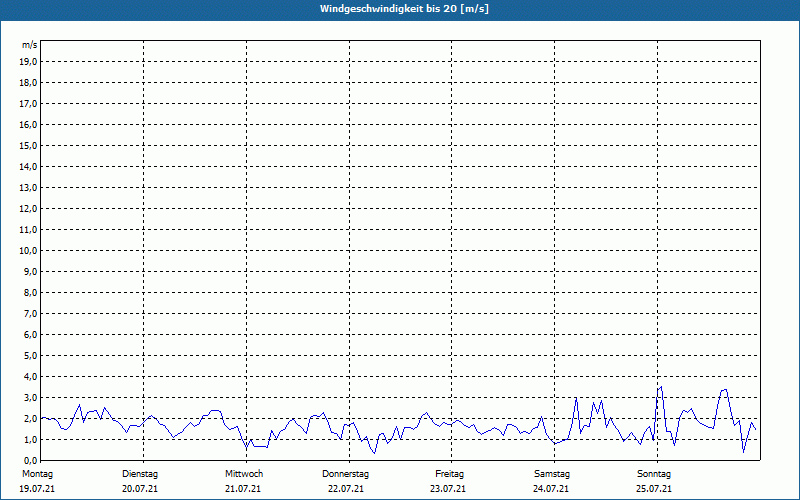
Task: Click the date 20.07.21
Action: (x=140, y=489)
